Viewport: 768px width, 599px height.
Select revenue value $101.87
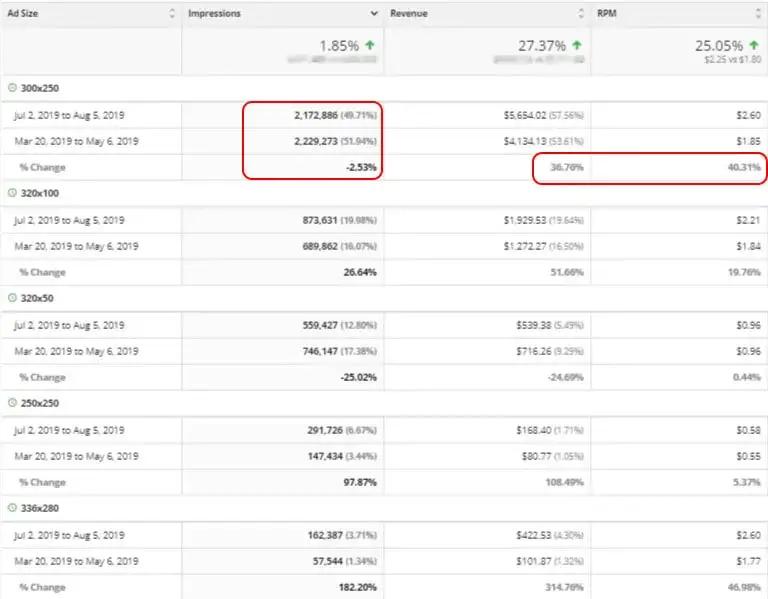tap(533, 561)
